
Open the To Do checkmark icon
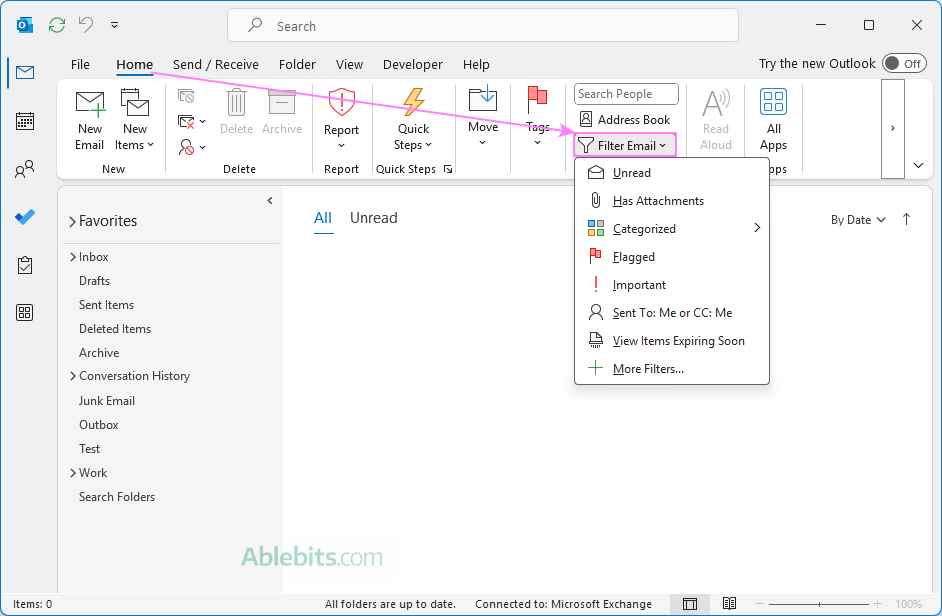coord(25,217)
